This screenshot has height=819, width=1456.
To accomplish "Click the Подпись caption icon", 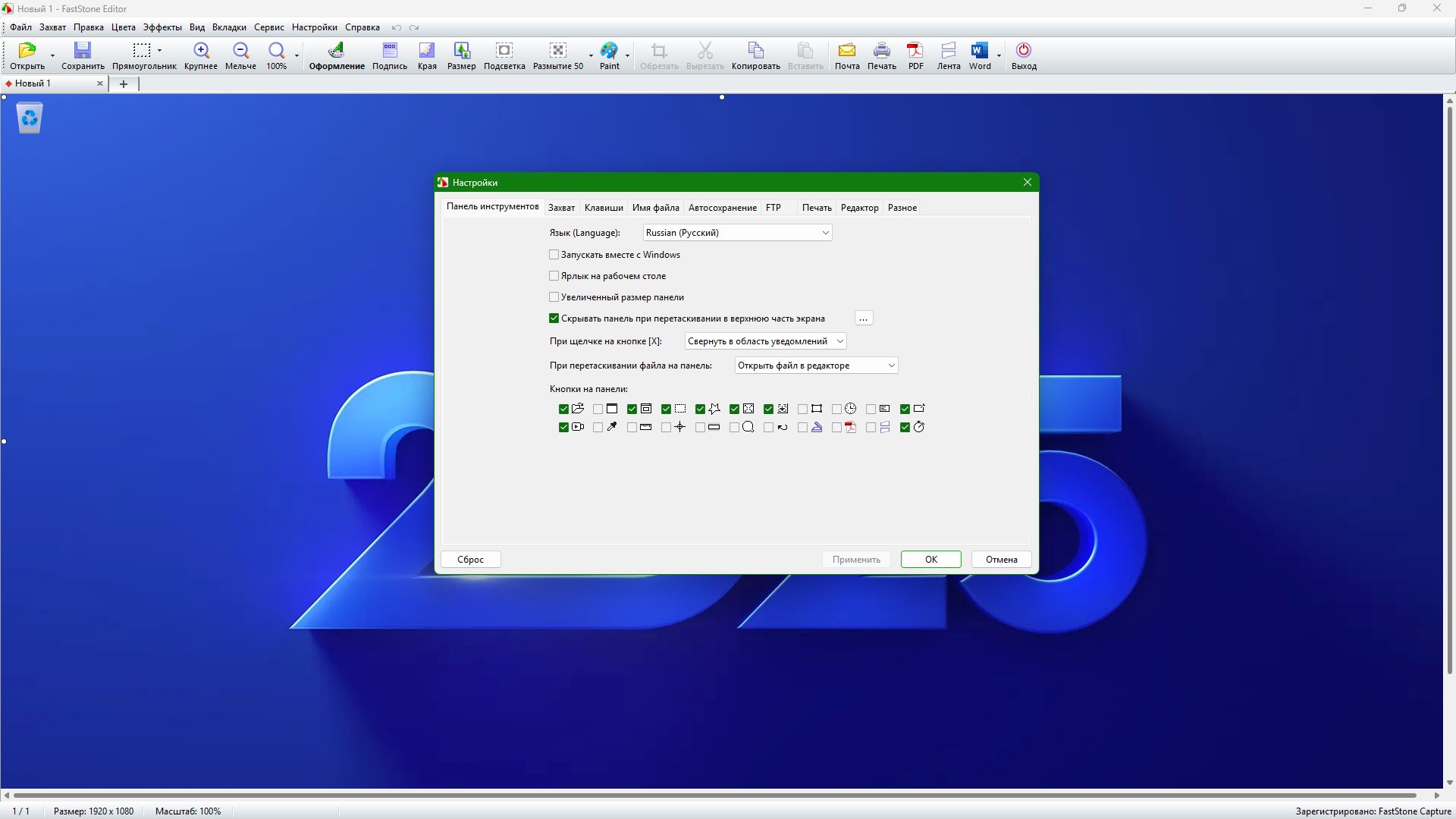I will (390, 51).
